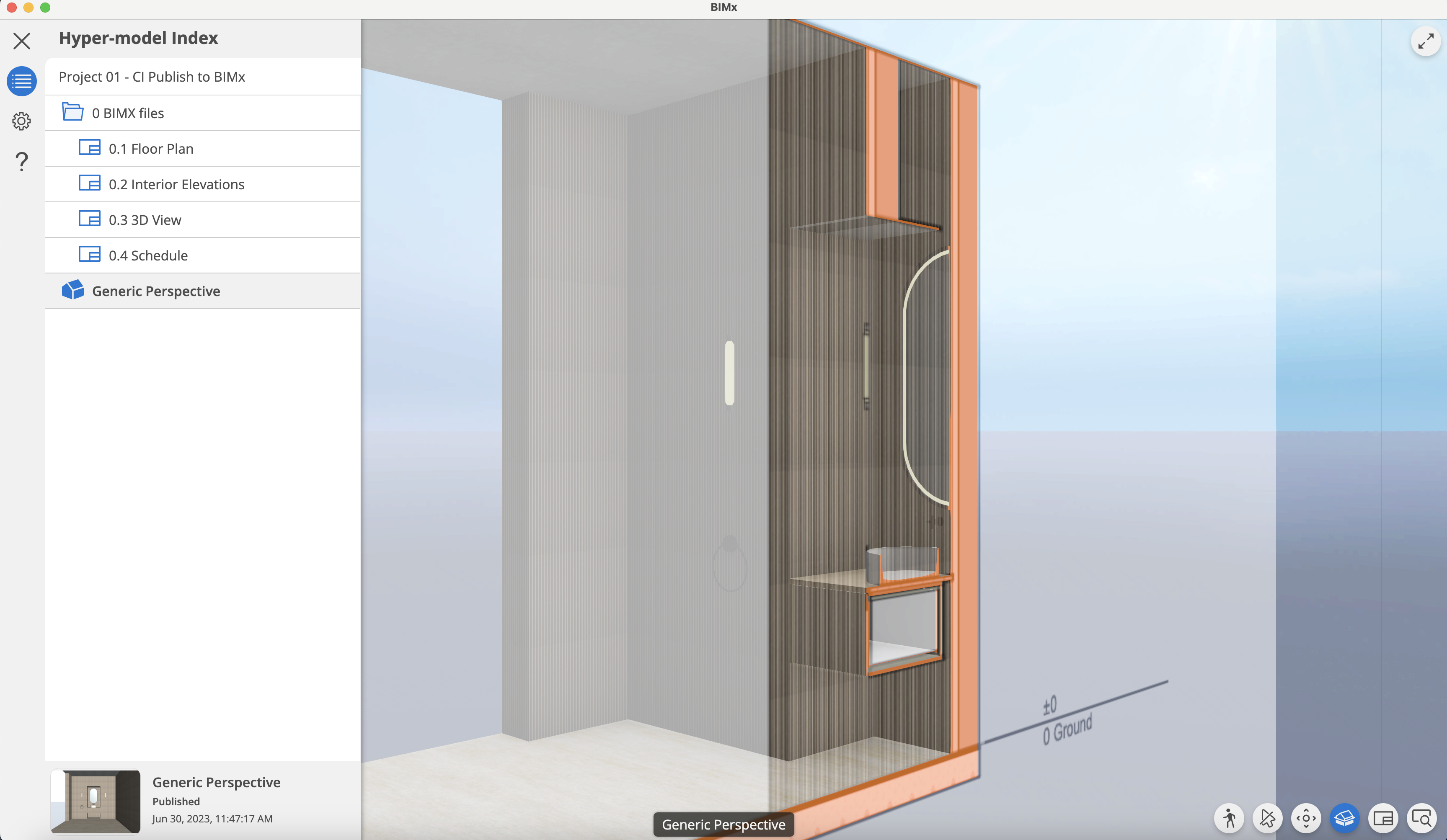Click the 0 Ground level marker label
The width and height of the screenshot is (1447, 840).
coord(1067,729)
